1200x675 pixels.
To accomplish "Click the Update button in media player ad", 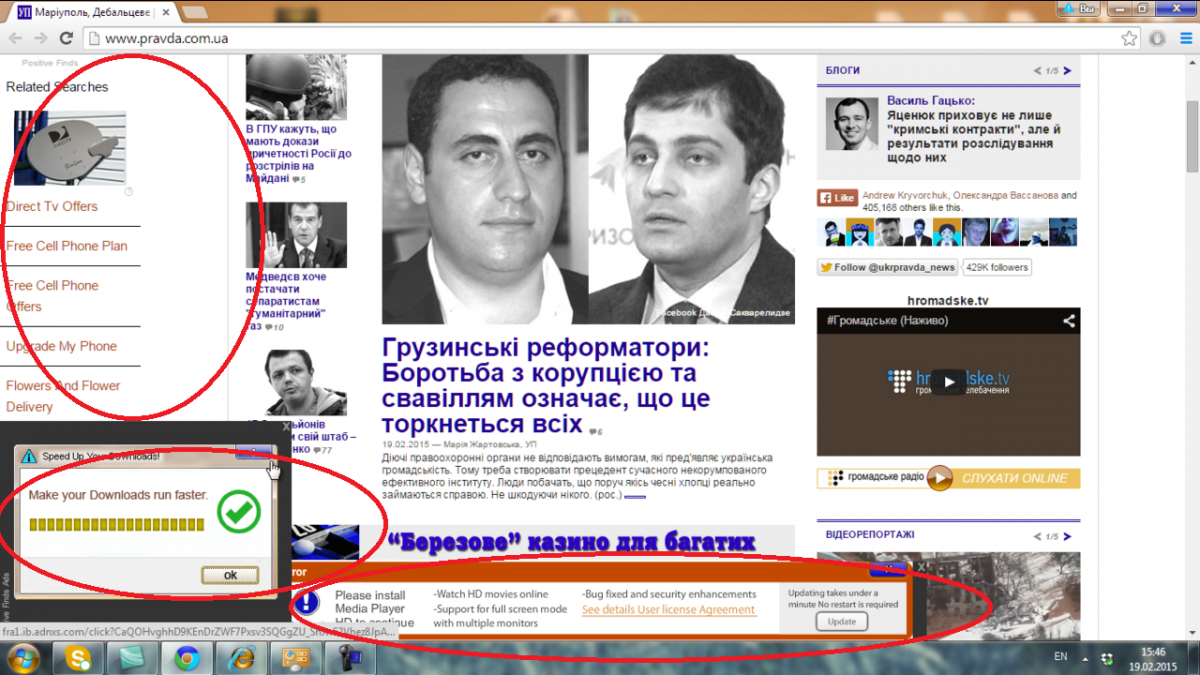I will pyautogui.click(x=842, y=622).
